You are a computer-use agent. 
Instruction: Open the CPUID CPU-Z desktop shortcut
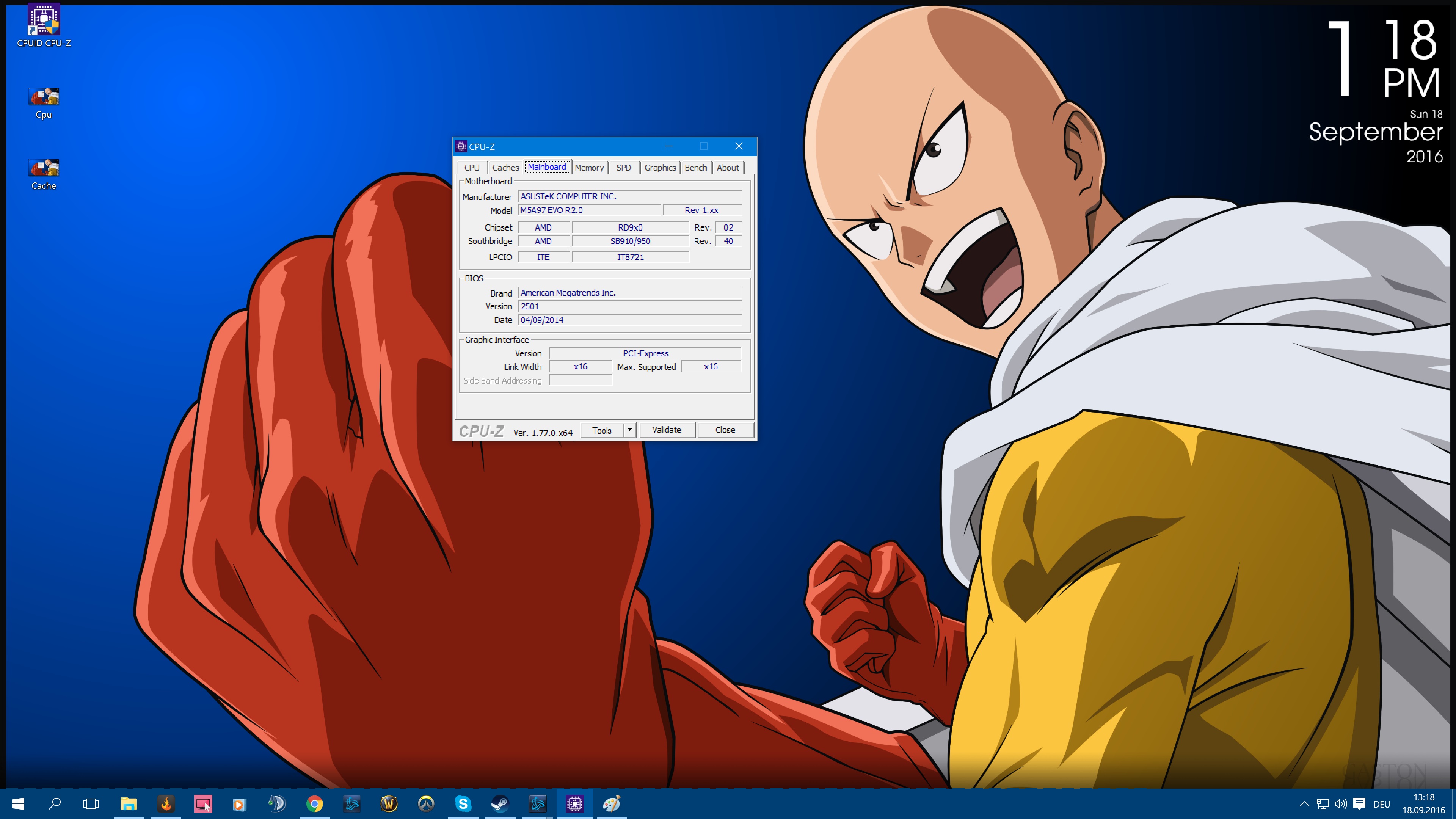(44, 21)
